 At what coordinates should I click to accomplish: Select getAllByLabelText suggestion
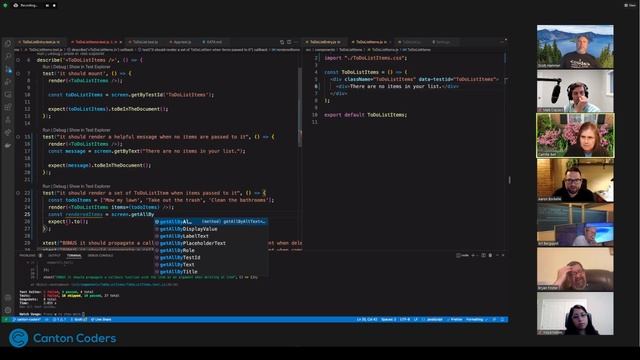tap(211, 236)
